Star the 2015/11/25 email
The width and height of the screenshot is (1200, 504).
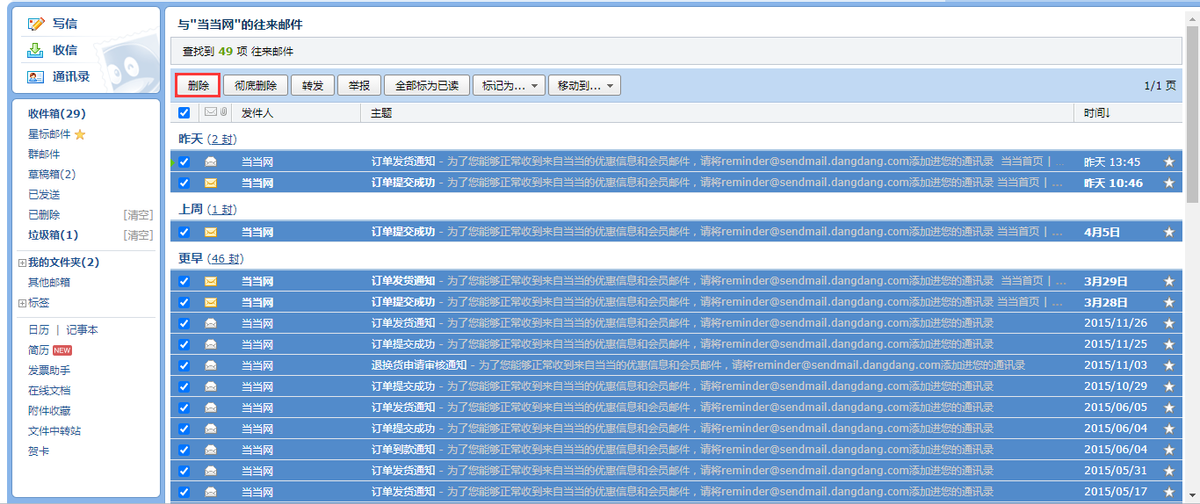(x=1169, y=344)
